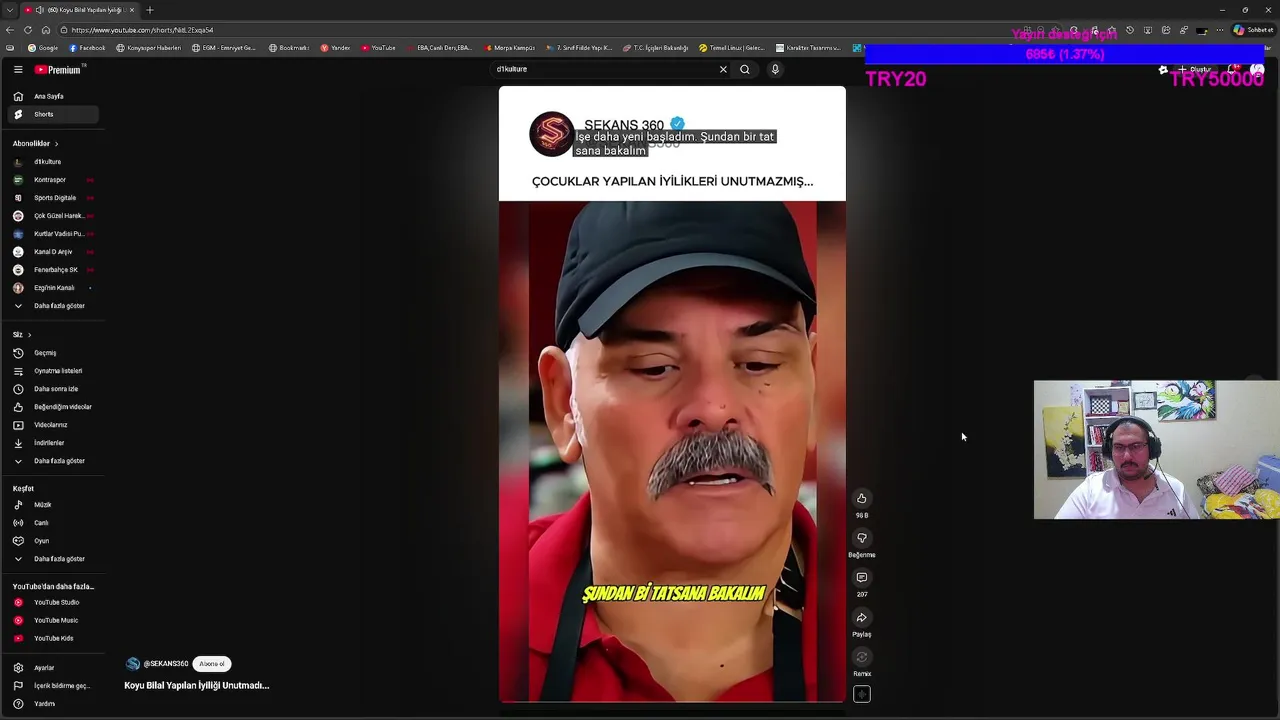Open the YouTube hamburger guide menu
Image resolution: width=1280 pixels, height=720 pixels.
pos(18,70)
